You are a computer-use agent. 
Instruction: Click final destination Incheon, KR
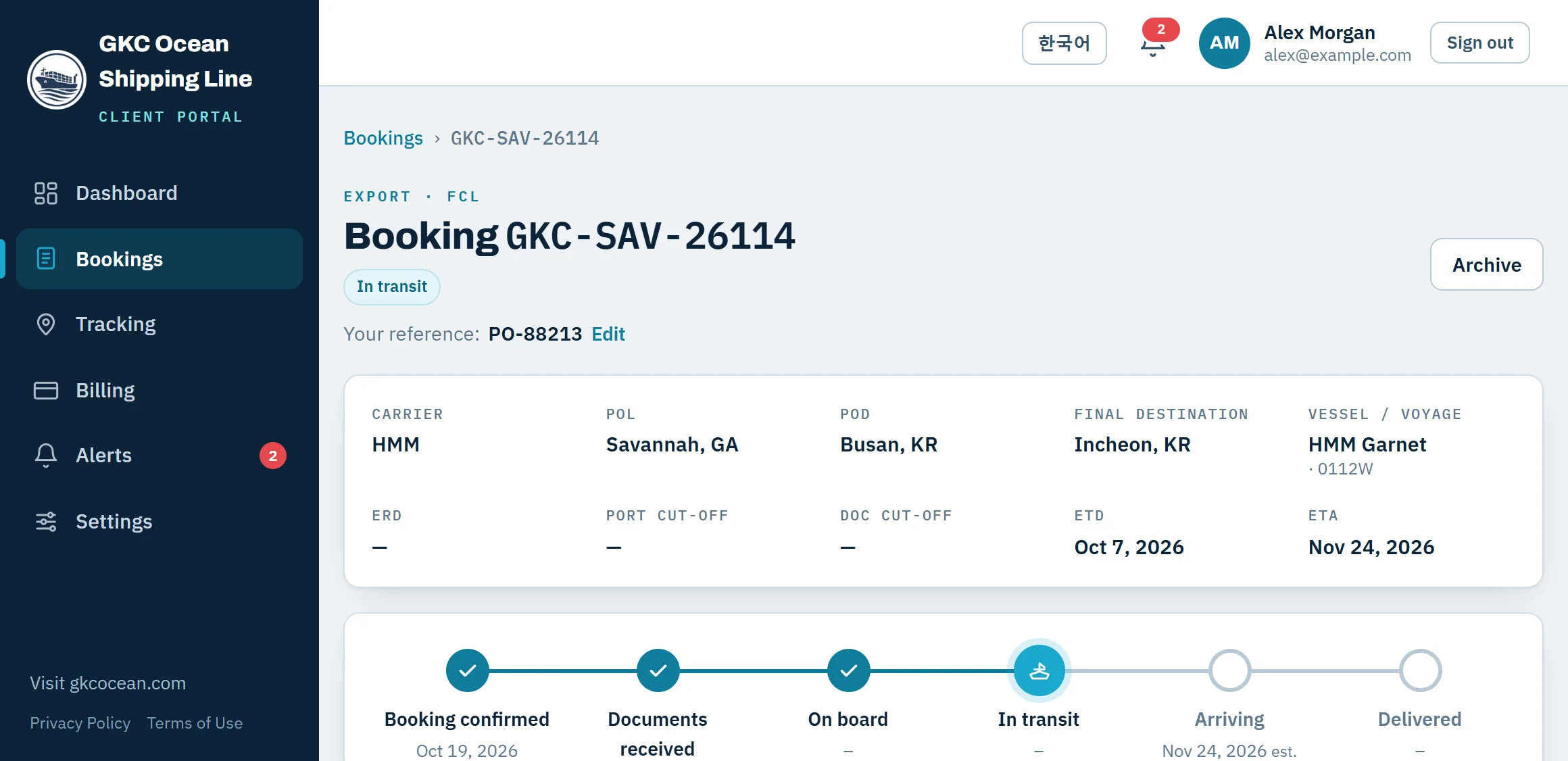click(x=1132, y=445)
